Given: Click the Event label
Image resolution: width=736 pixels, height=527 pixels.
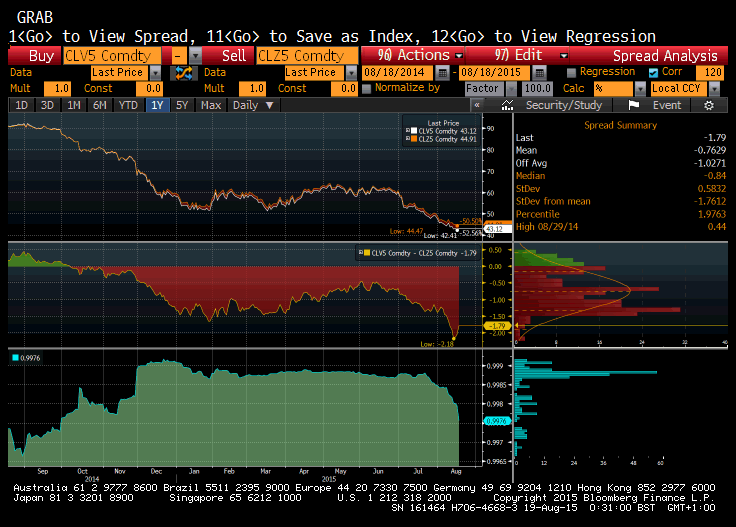Looking at the screenshot, I should tap(667, 105).
